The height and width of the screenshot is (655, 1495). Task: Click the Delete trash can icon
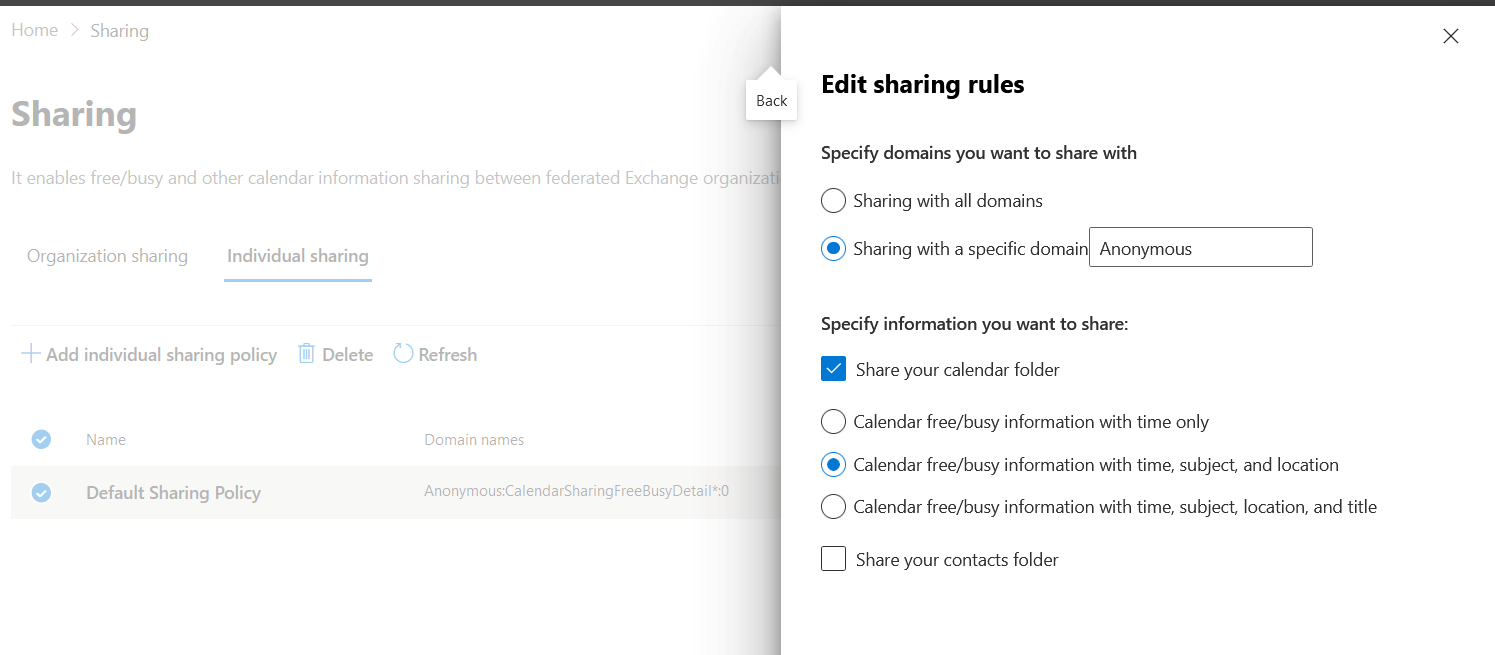(307, 354)
